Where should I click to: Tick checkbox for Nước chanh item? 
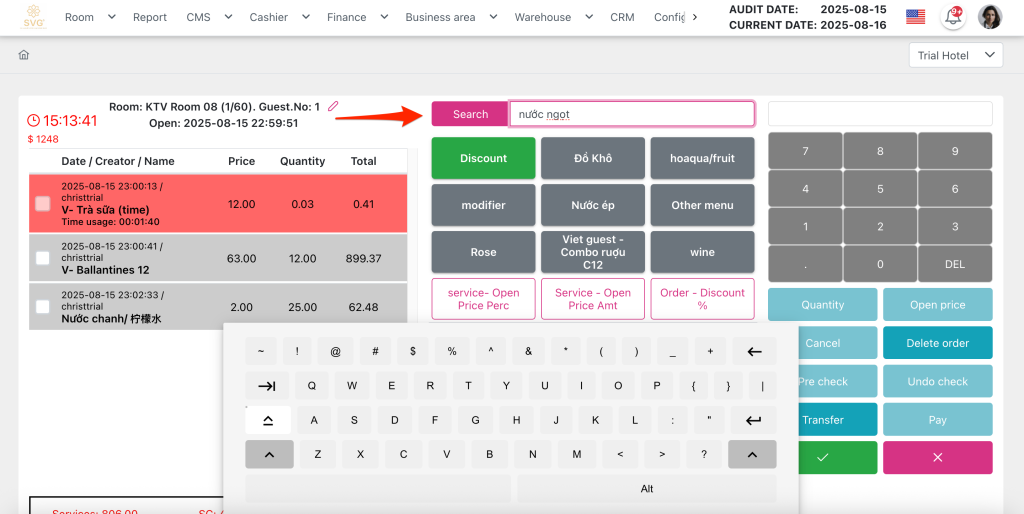tap(43, 307)
